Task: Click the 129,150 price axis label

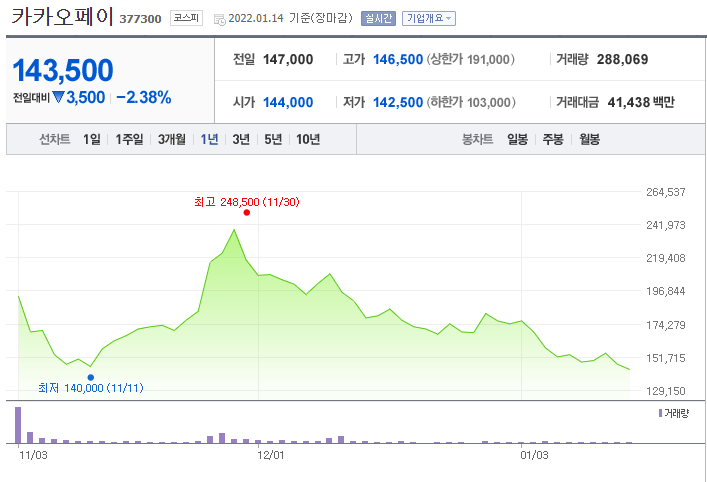Action: (666, 391)
